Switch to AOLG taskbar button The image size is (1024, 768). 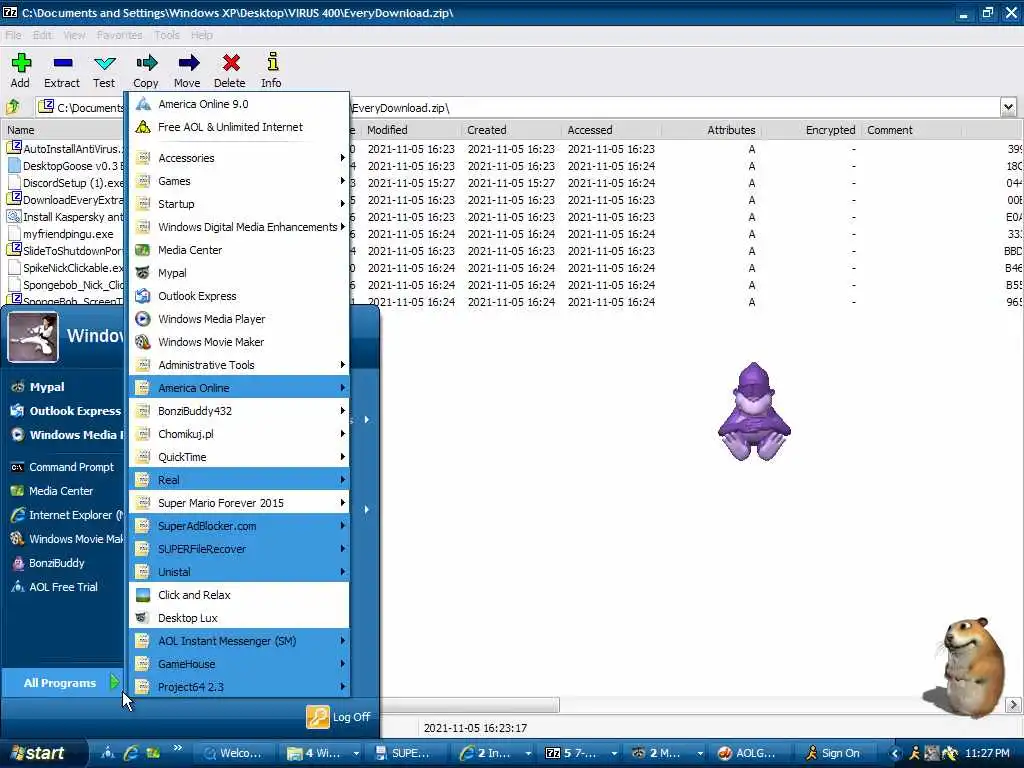pos(751,753)
